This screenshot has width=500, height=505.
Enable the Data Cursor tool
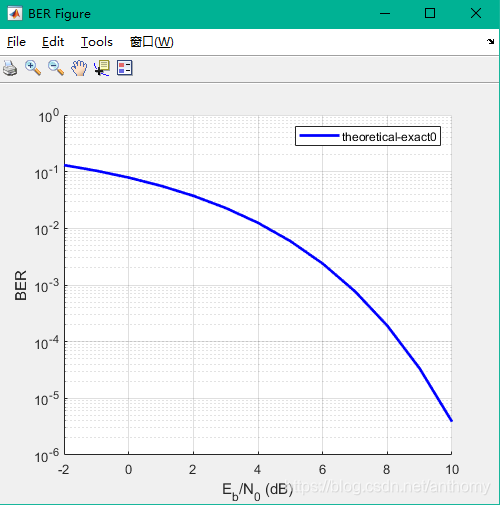click(x=102, y=68)
